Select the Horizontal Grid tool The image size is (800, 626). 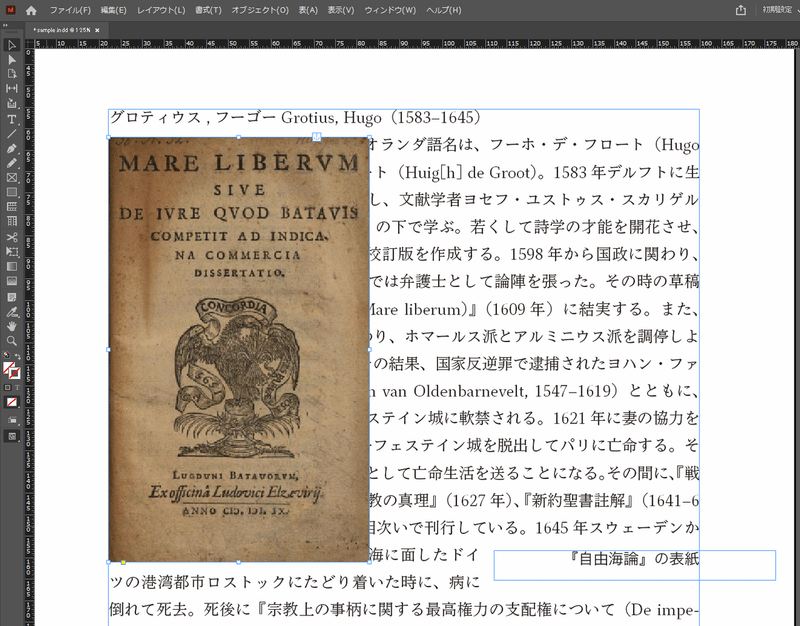point(11,207)
